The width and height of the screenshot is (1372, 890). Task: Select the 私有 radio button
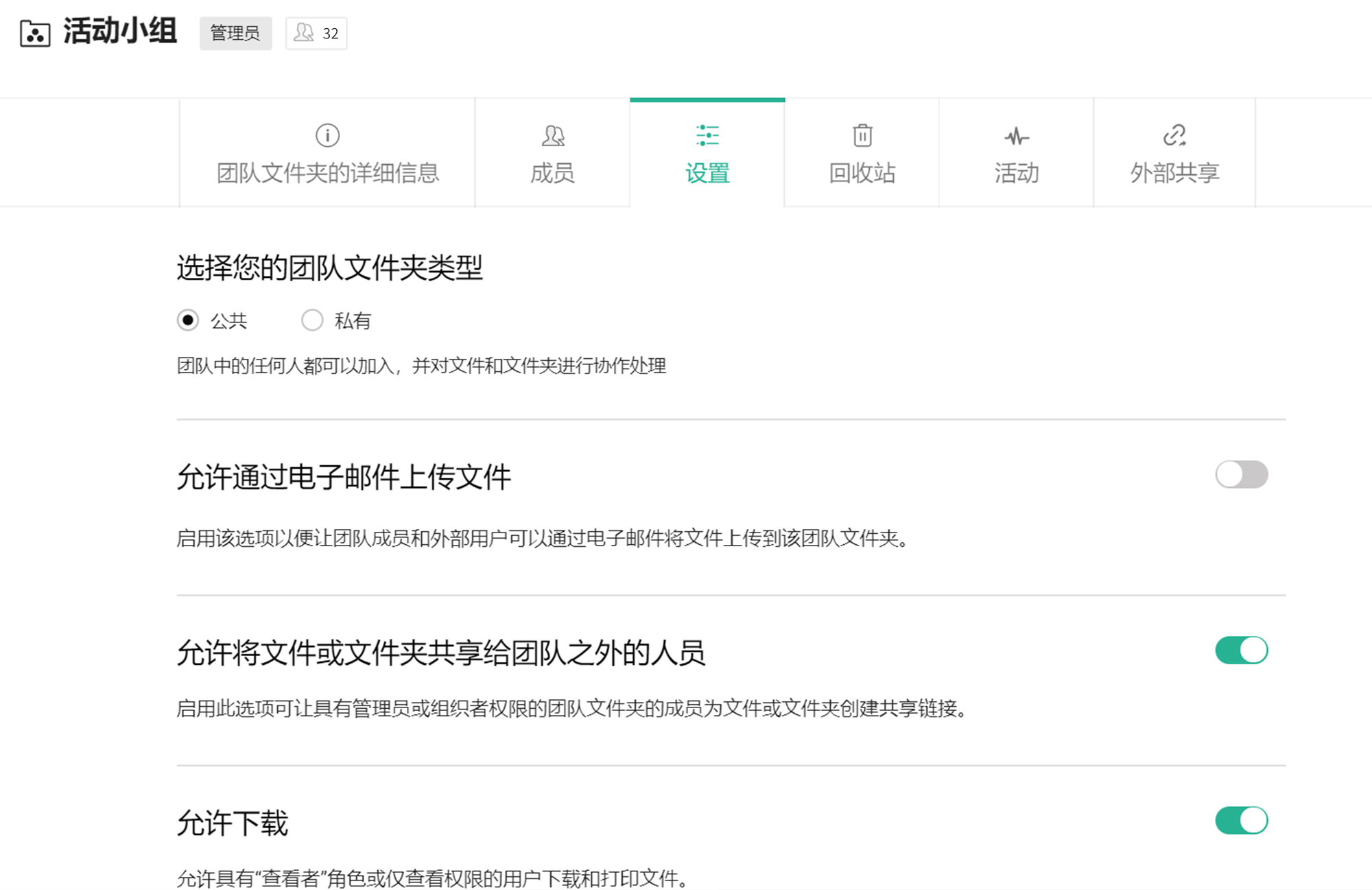click(x=312, y=320)
